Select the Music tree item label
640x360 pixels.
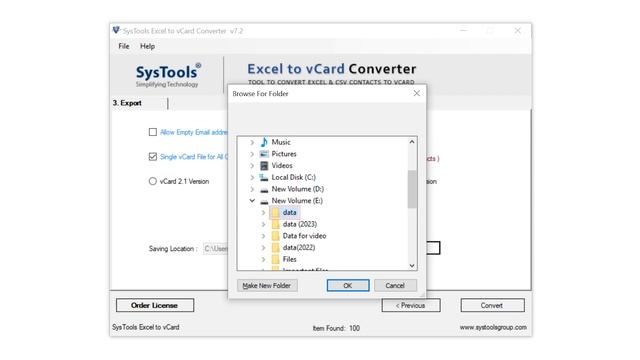tap(281, 142)
